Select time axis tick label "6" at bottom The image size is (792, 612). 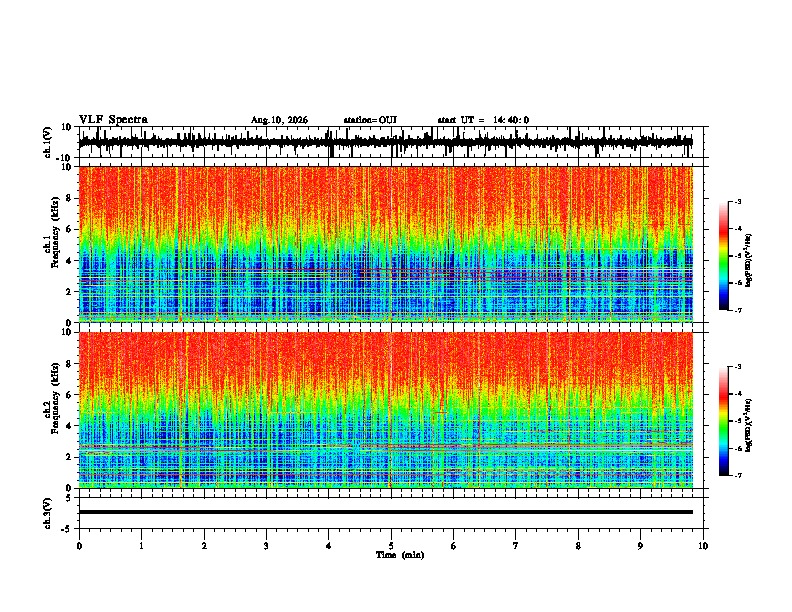tap(454, 546)
